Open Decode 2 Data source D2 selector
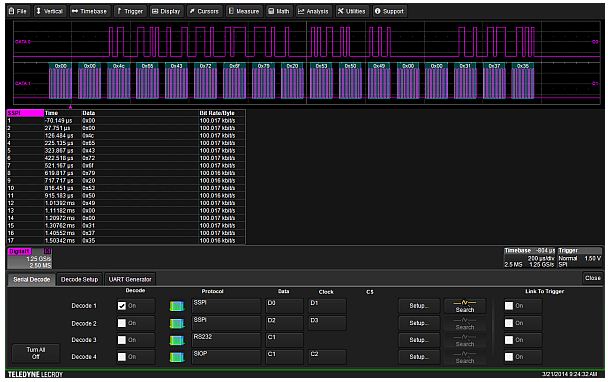This screenshot has width=608, height=382. point(284,323)
